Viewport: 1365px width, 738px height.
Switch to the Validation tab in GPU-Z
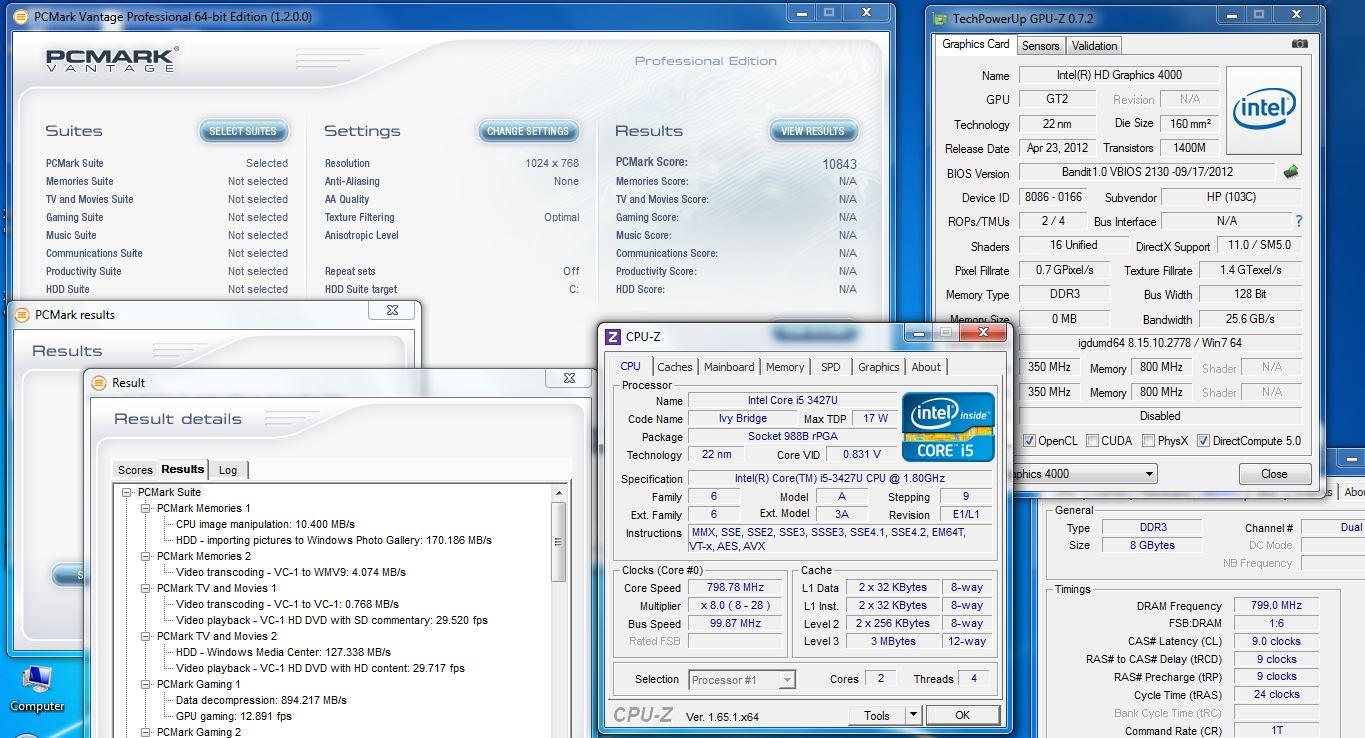1094,46
